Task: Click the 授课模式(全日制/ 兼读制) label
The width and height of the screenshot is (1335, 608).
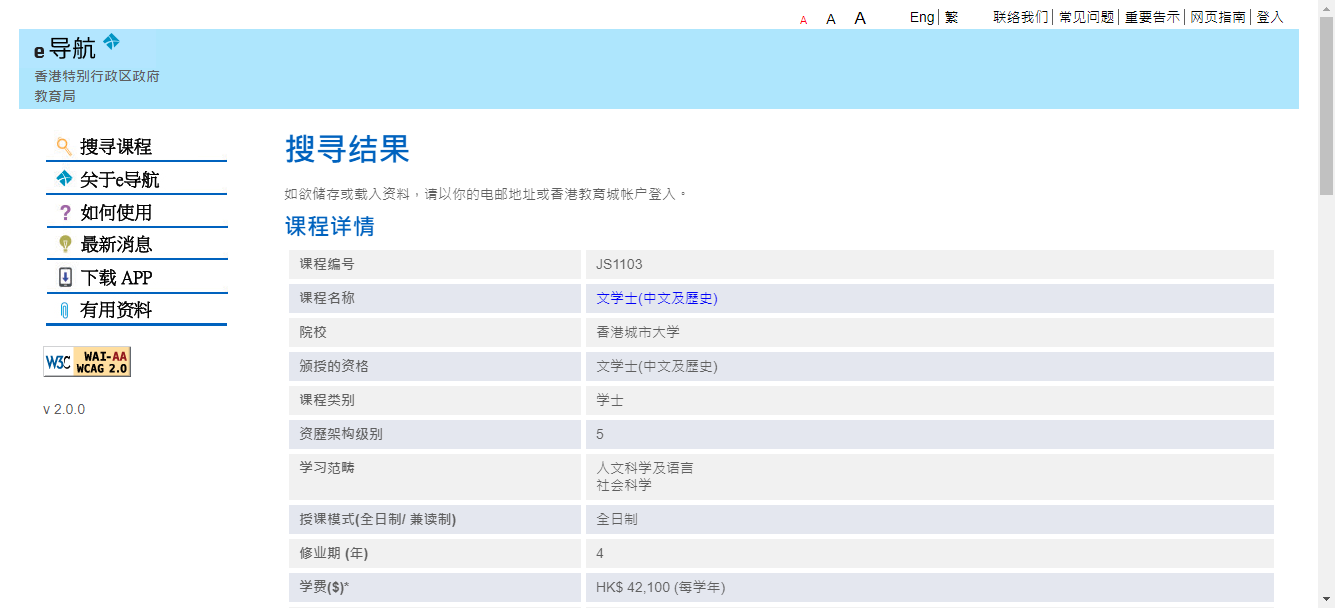Action: 378,519
